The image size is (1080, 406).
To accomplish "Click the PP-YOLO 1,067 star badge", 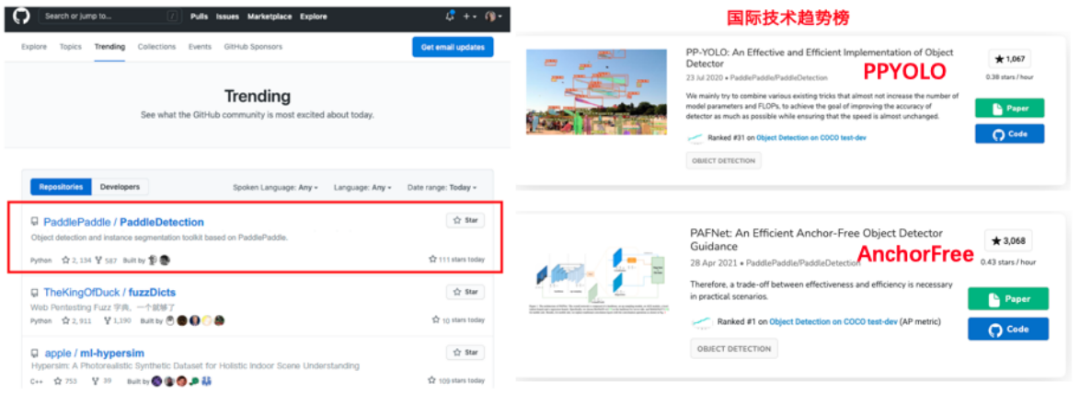I will coord(1010,59).
